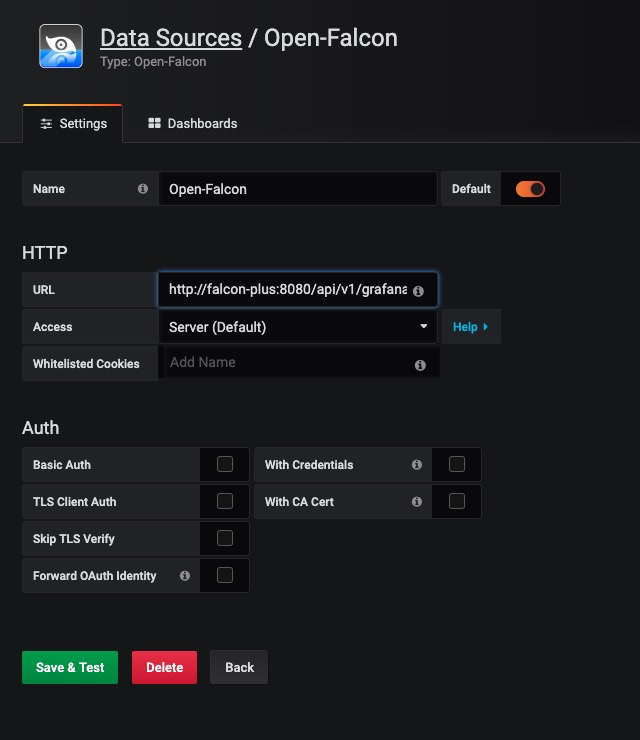The height and width of the screenshot is (740, 640).
Task: Tick the Forward OAuth Identity checkbox
Action: 225,575
